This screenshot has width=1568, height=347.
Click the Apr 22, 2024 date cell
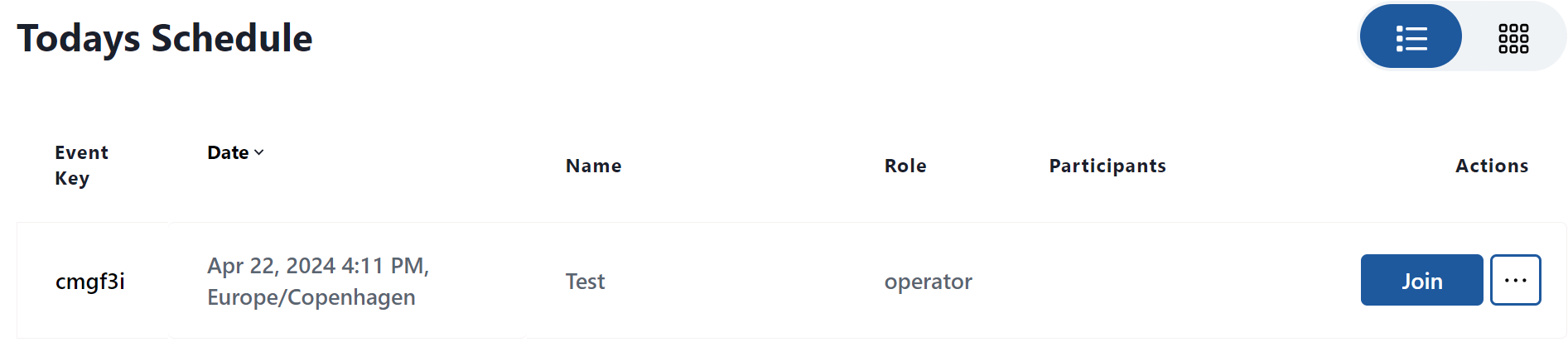[317, 281]
